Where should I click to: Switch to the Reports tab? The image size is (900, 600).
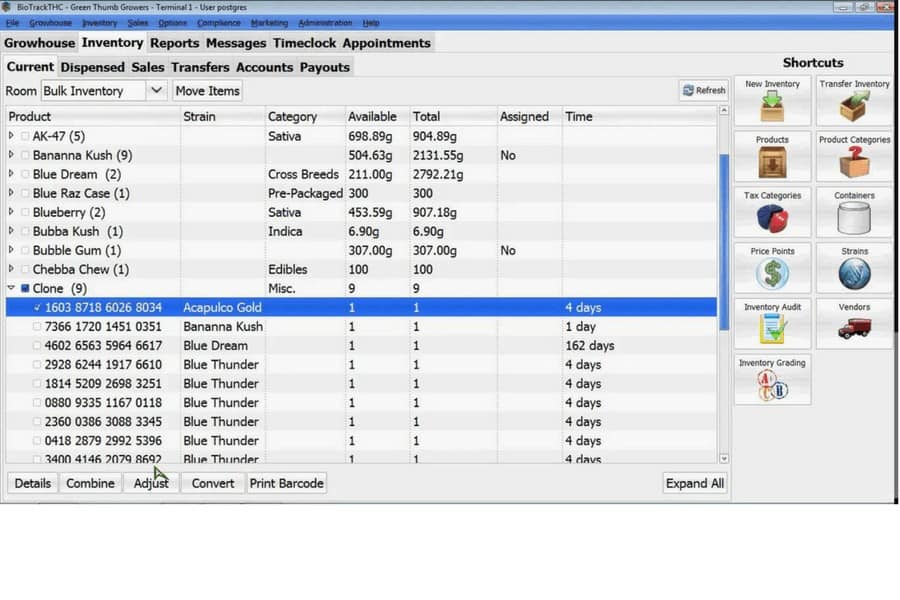click(x=174, y=43)
